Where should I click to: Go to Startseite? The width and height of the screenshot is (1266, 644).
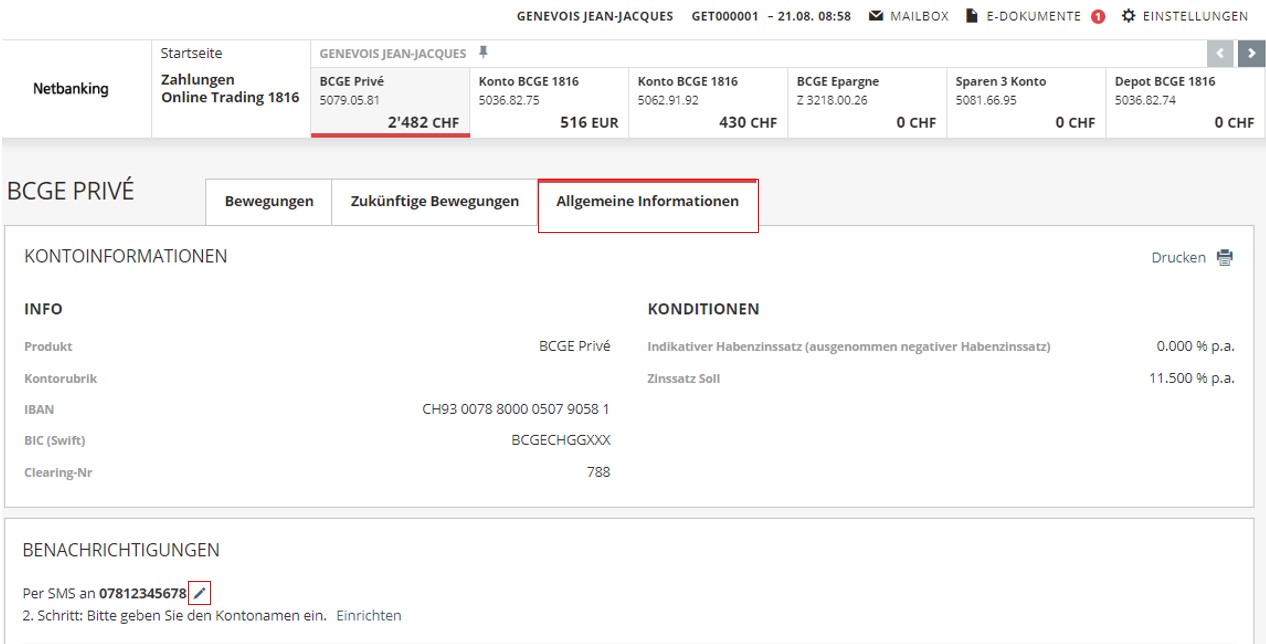click(191, 53)
